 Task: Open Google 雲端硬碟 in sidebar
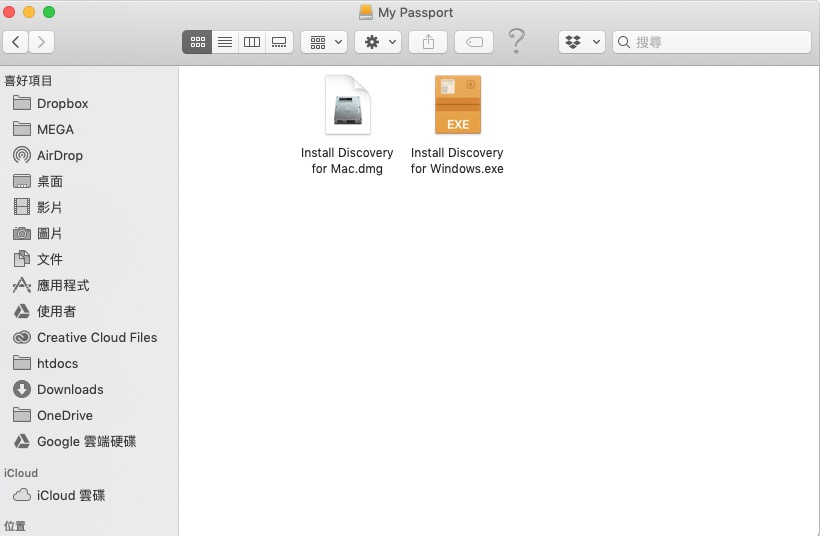point(89,441)
